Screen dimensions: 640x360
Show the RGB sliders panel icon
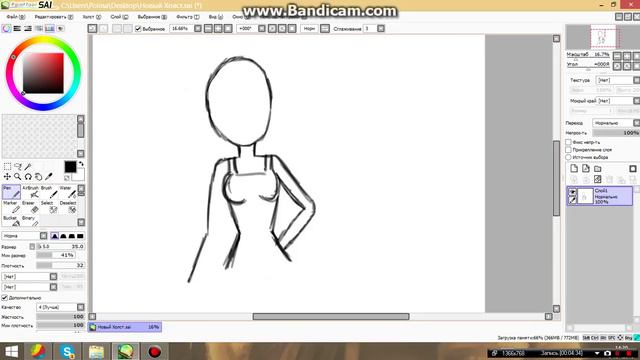(x=17, y=29)
